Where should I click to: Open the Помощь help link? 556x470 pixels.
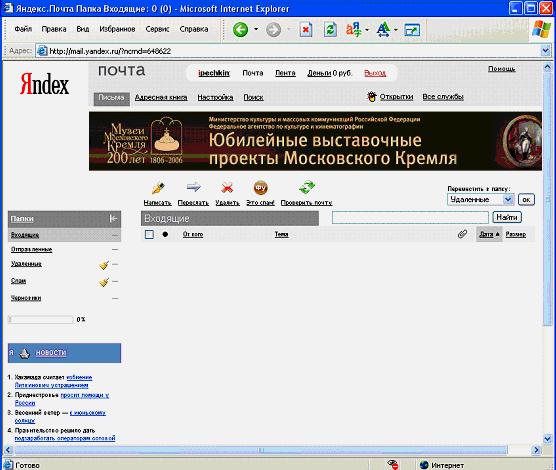click(501, 69)
